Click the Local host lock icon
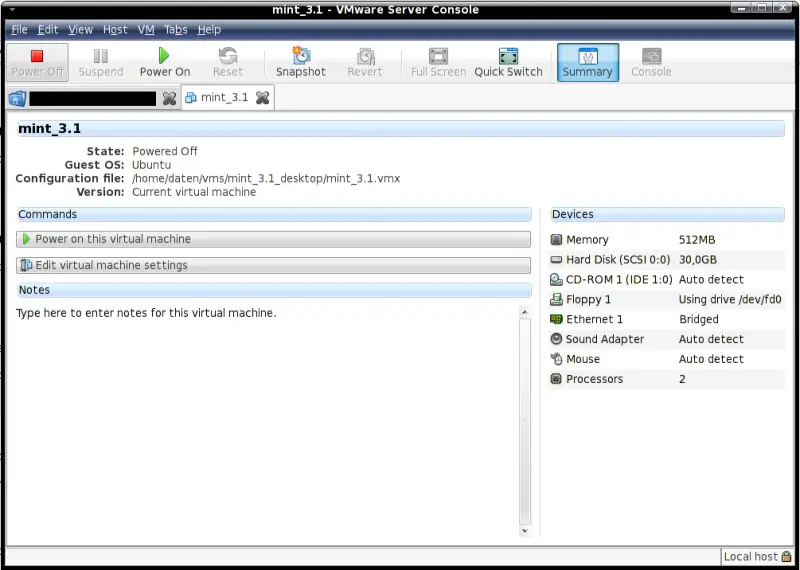 point(786,556)
